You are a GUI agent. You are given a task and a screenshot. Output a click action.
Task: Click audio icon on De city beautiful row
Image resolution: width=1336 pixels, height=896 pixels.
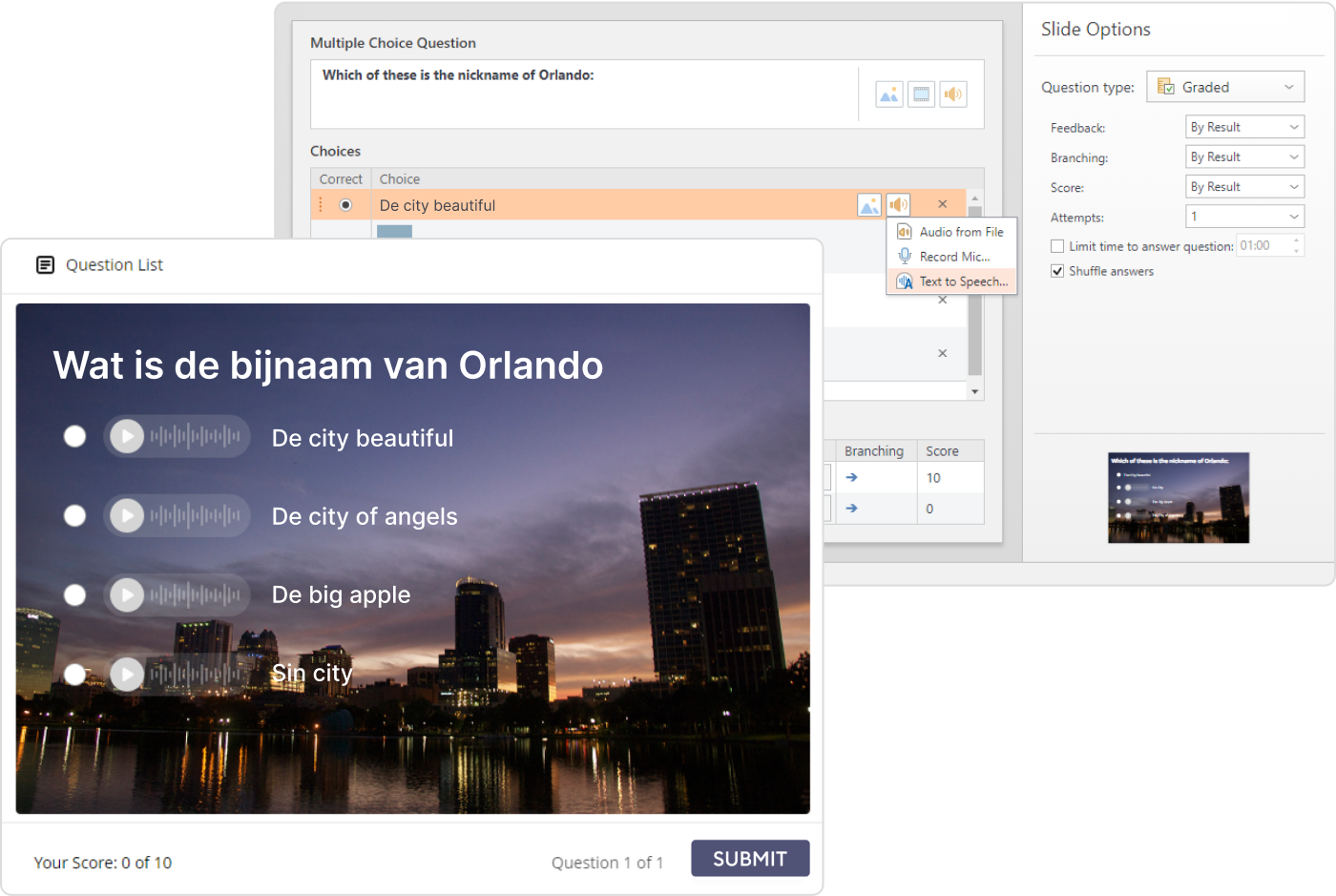pyautogui.click(x=898, y=205)
